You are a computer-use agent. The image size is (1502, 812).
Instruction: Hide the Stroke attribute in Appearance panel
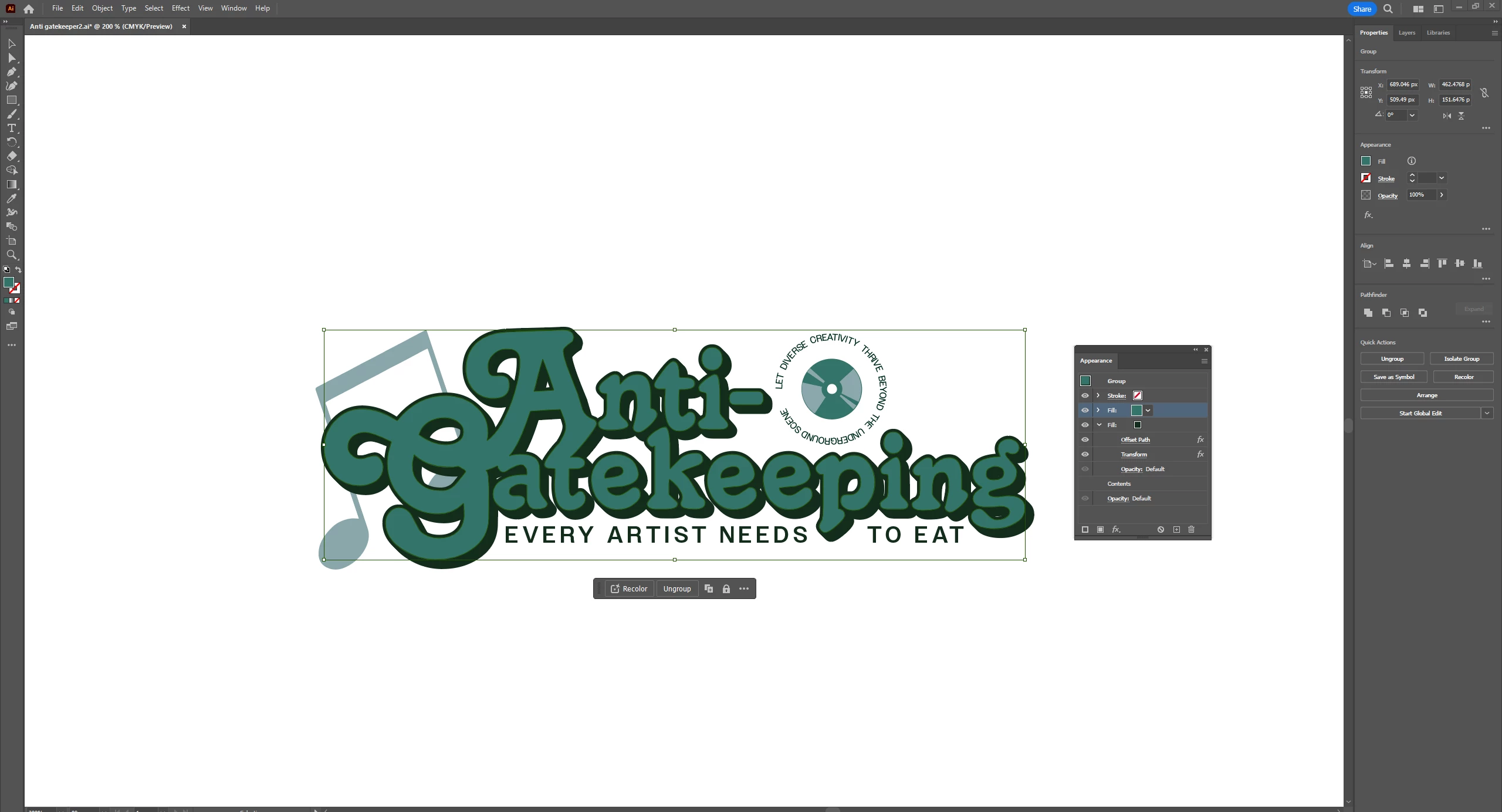pos(1085,395)
